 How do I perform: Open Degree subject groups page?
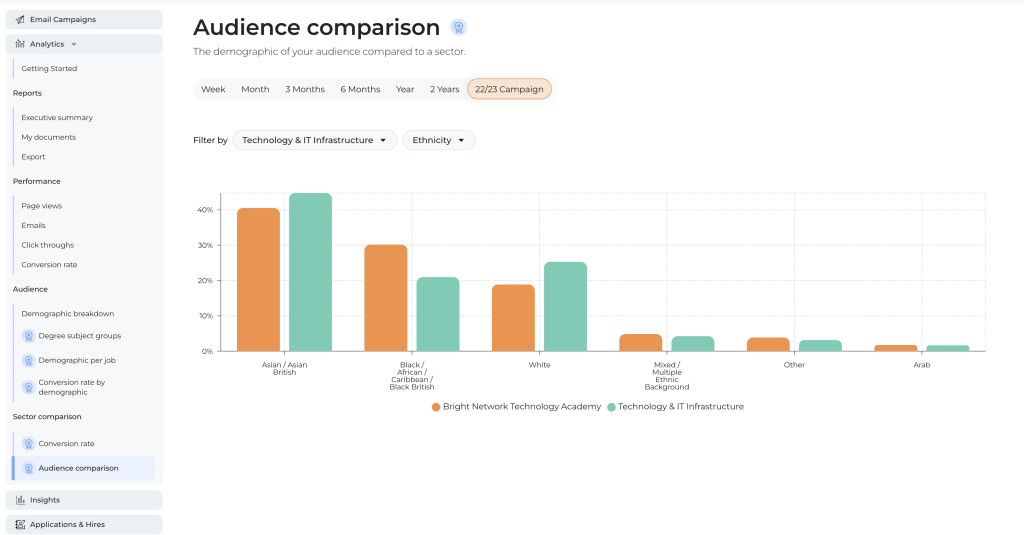80,336
